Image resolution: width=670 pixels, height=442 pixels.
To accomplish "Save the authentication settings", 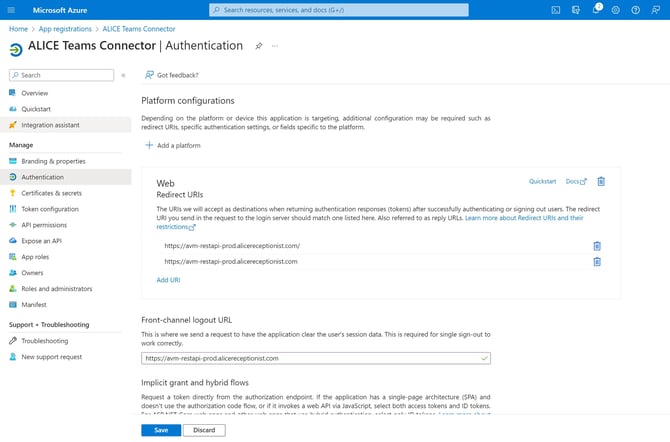I will coord(161,430).
